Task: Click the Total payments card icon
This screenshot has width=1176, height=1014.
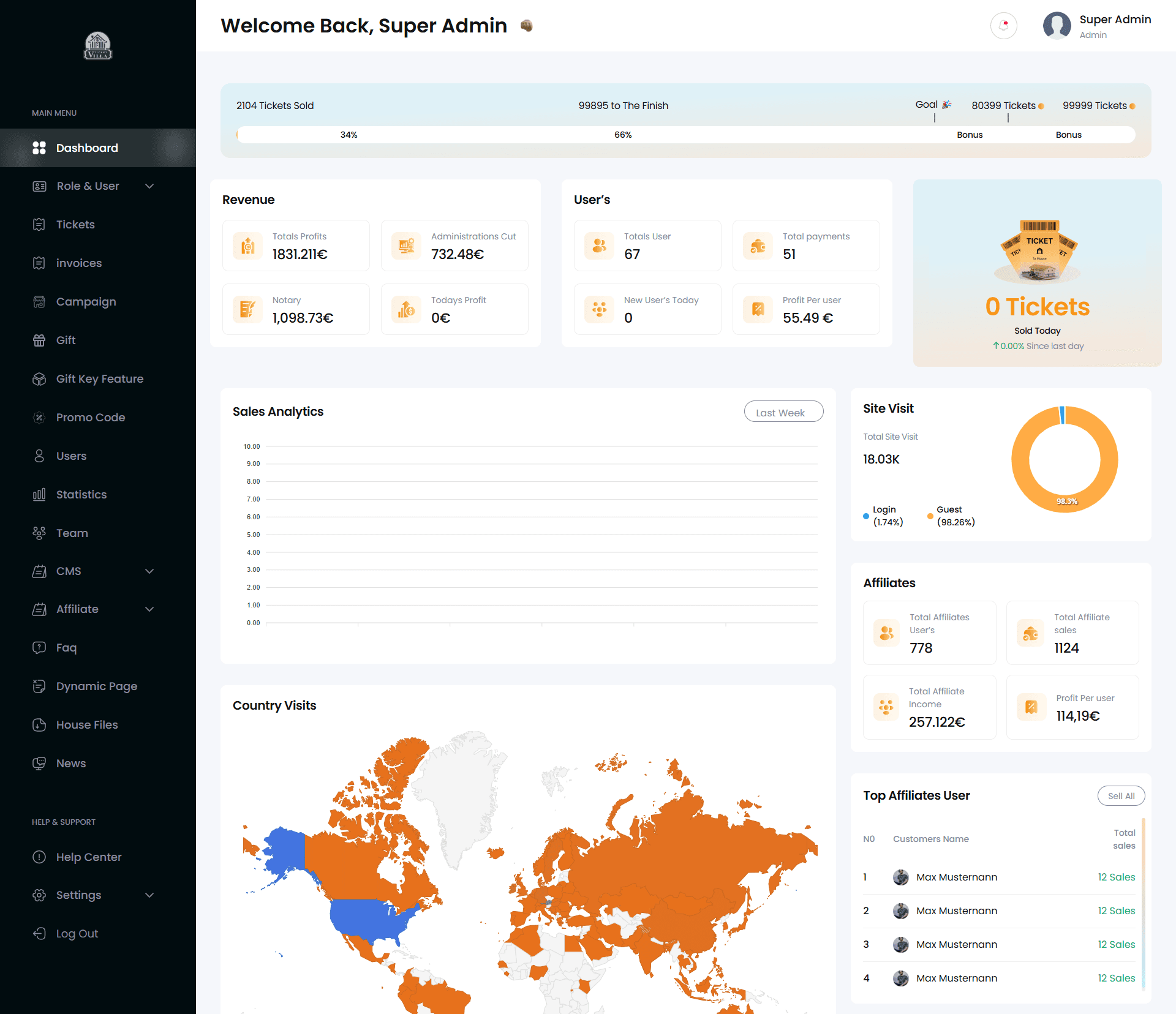Action: tap(758, 246)
